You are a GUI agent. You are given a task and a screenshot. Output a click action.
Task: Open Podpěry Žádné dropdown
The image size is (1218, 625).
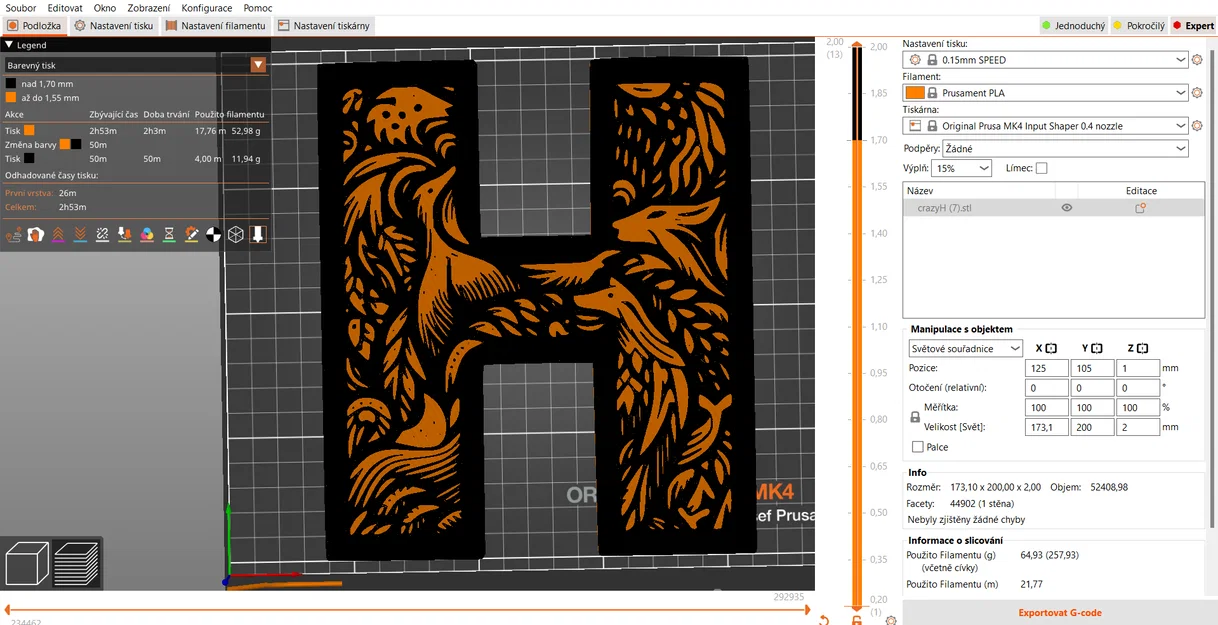(1065, 148)
